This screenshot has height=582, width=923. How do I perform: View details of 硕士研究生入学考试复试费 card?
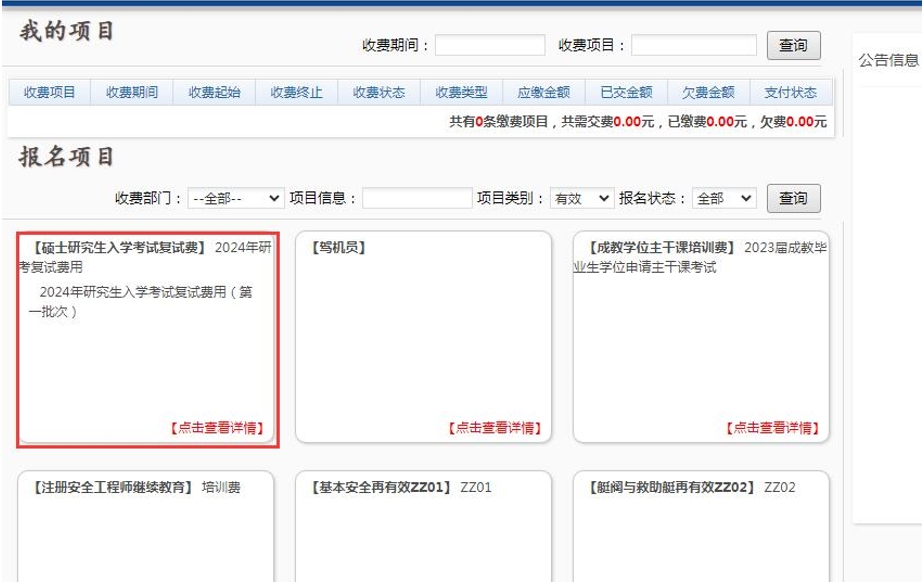[x=217, y=427]
